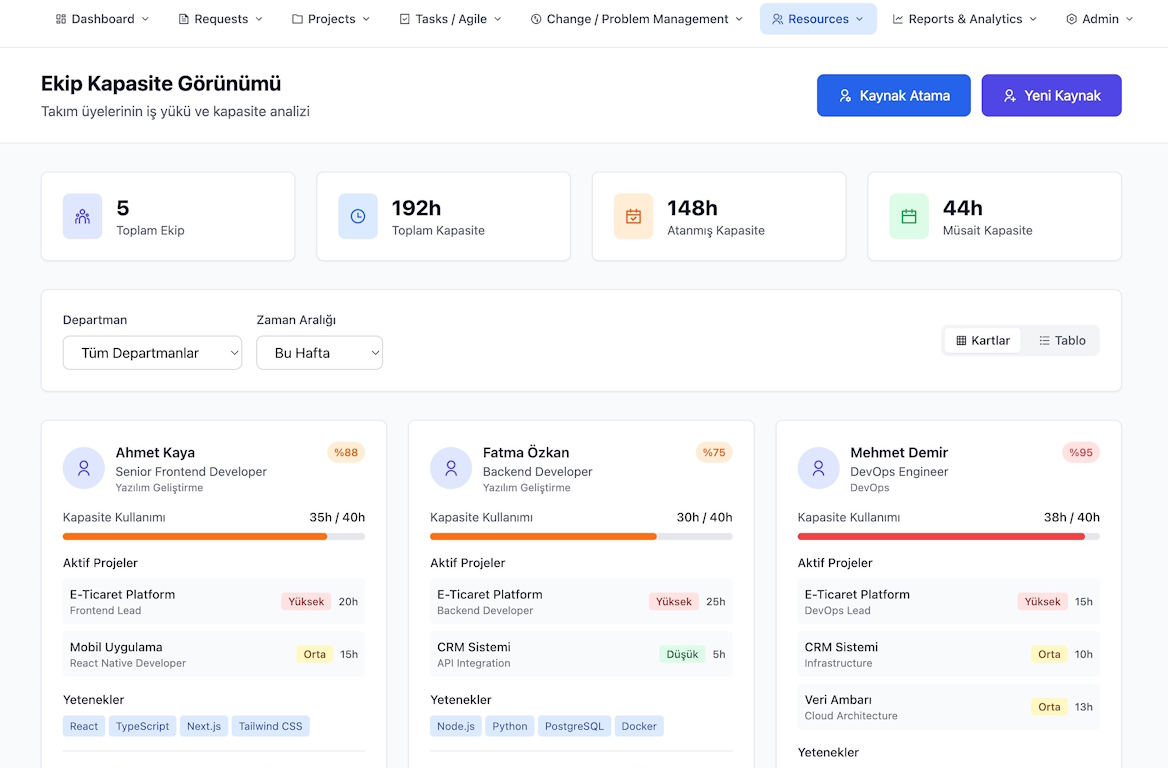Click Ahmet Kaya's capacity usage bar
Image resolution: width=1168 pixels, height=768 pixels.
(x=214, y=537)
